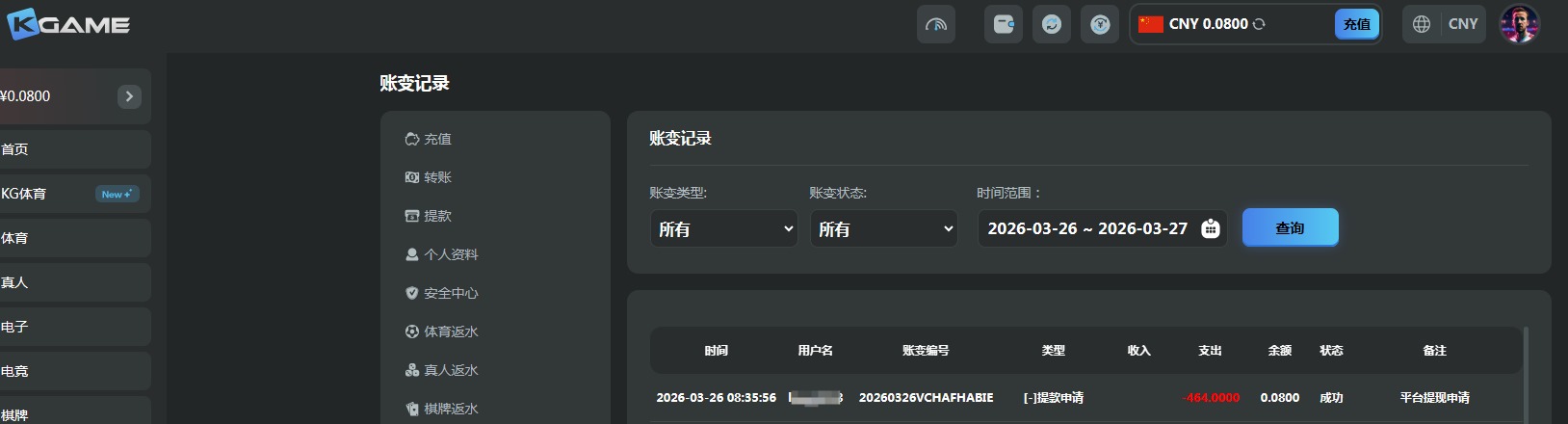1568x424 pixels.
Task: Open 充值 in account menu
Action: tap(437, 139)
